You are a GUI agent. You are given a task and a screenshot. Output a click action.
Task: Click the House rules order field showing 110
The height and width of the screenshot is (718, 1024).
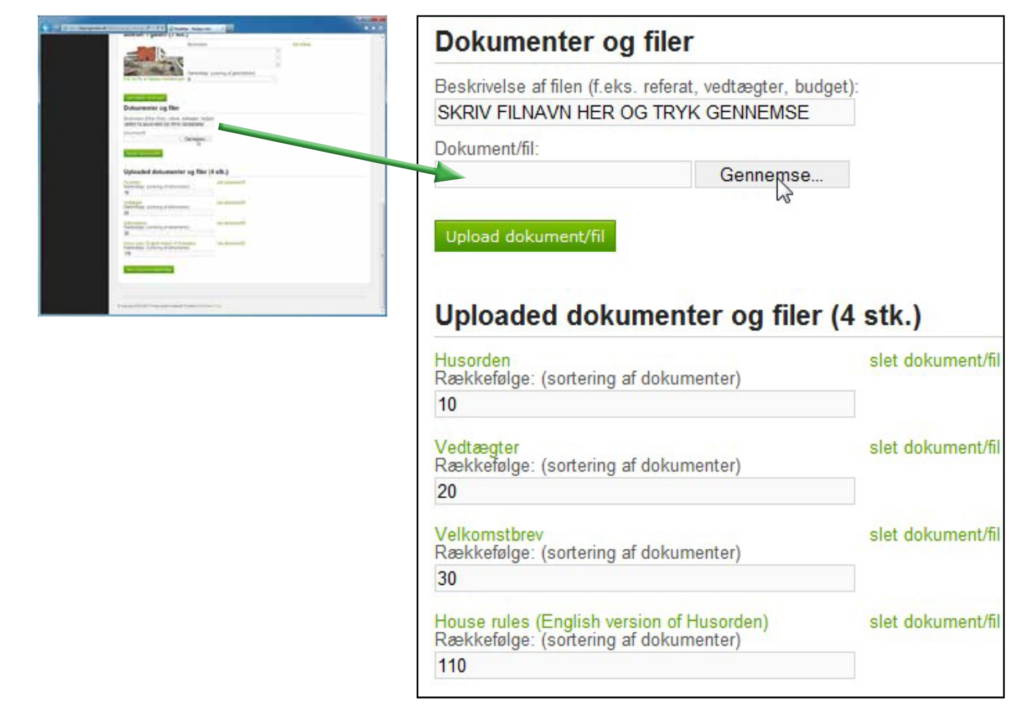pyautogui.click(x=644, y=665)
